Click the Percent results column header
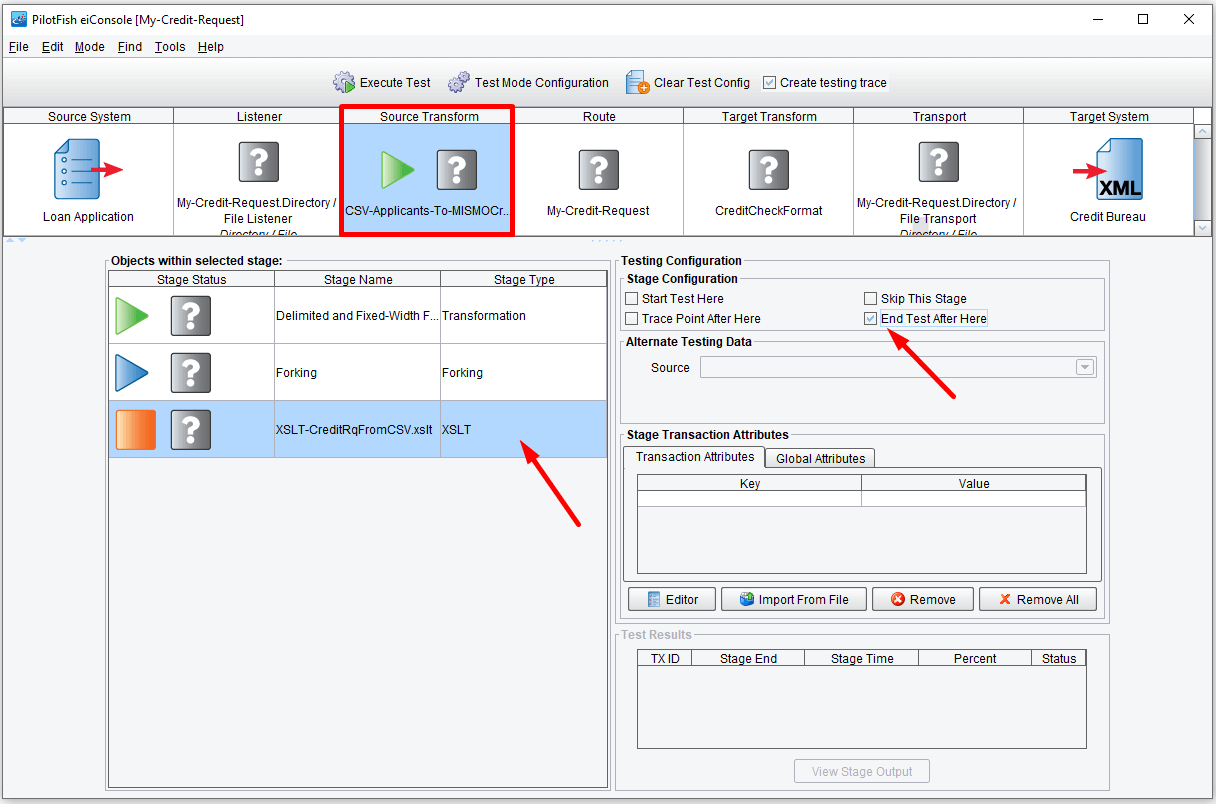 tap(975, 659)
